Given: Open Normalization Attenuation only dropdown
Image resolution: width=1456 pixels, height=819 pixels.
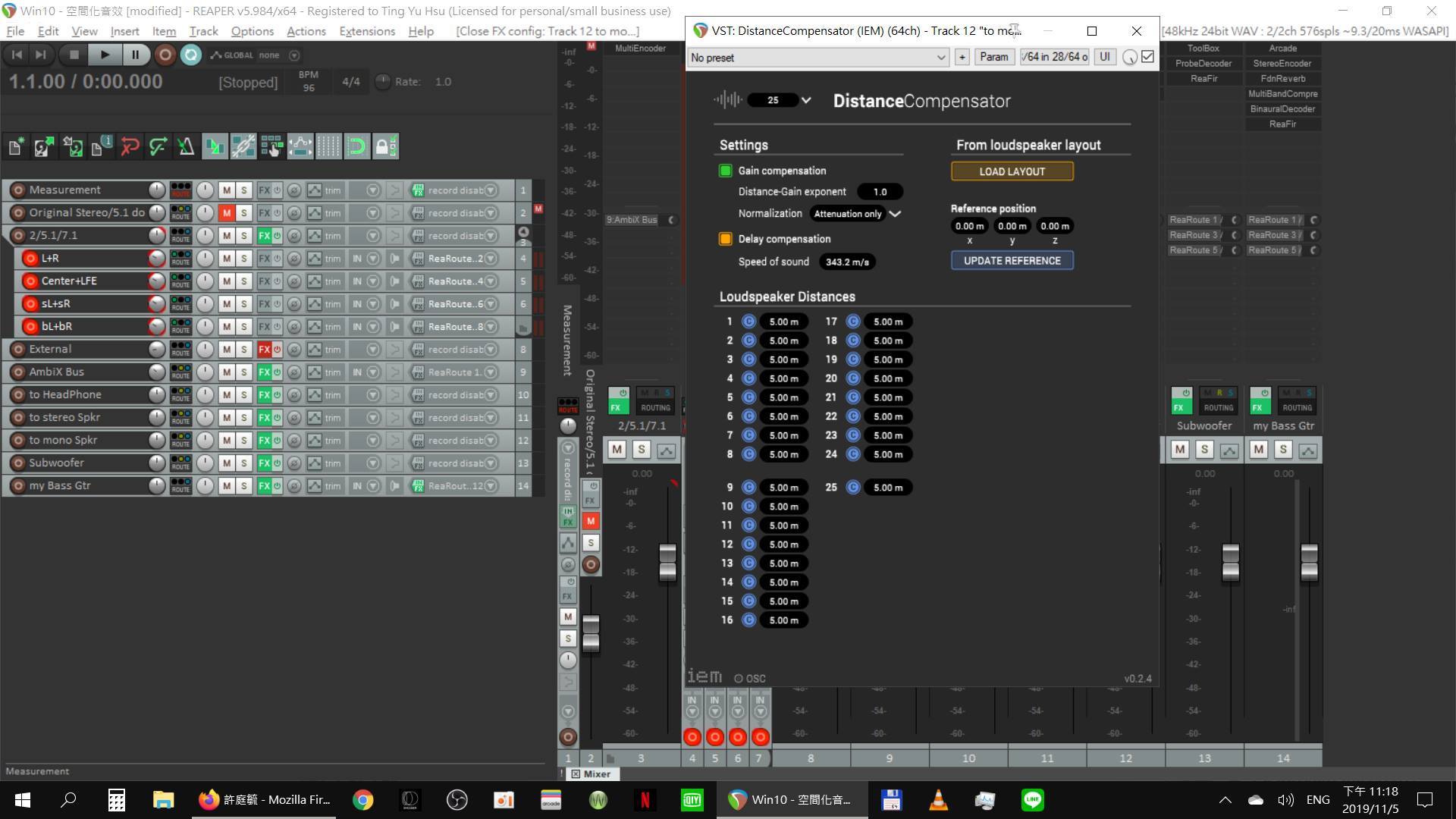Looking at the screenshot, I should tap(856, 214).
